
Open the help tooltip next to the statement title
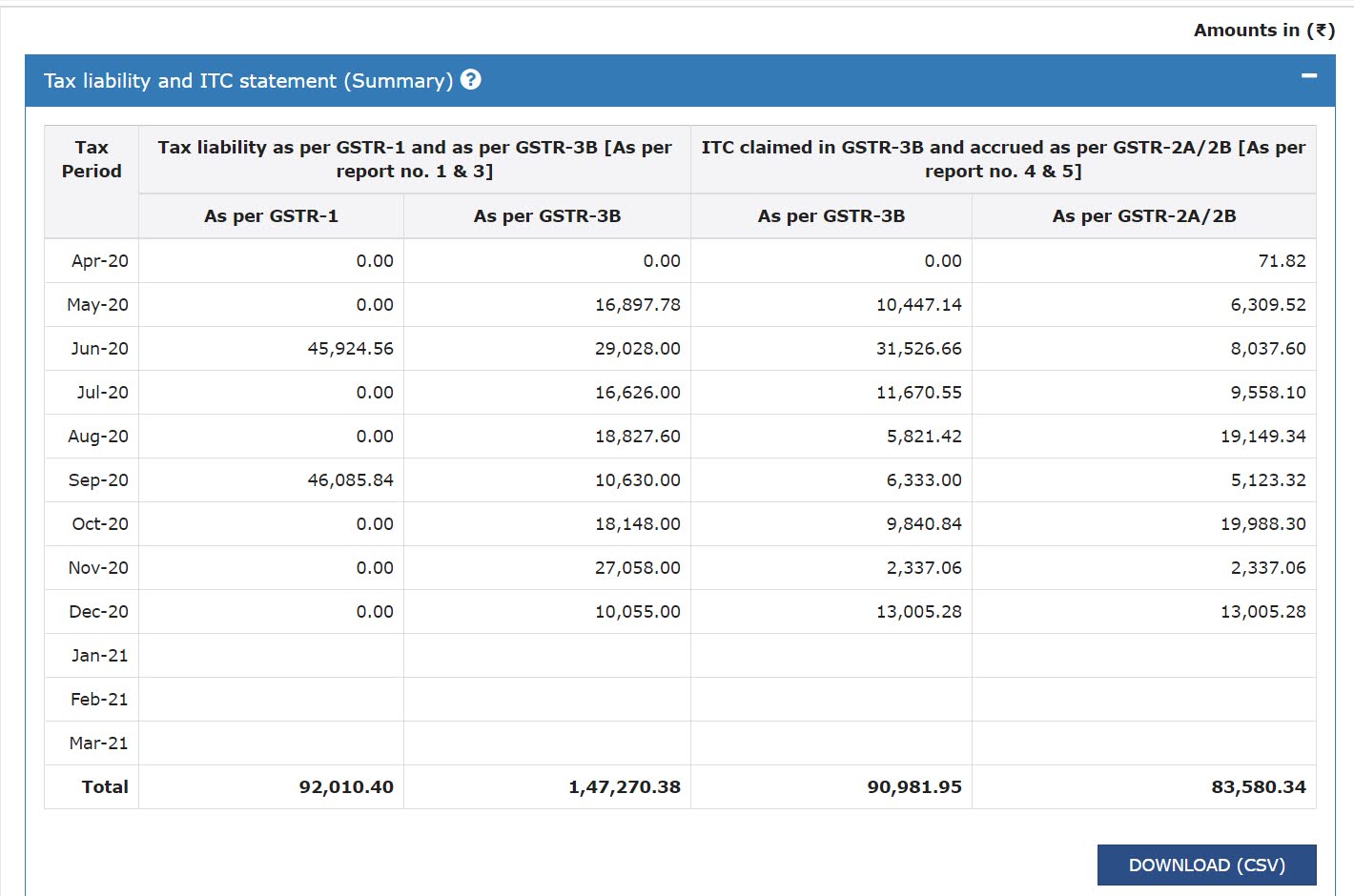pyautogui.click(x=471, y=80)
